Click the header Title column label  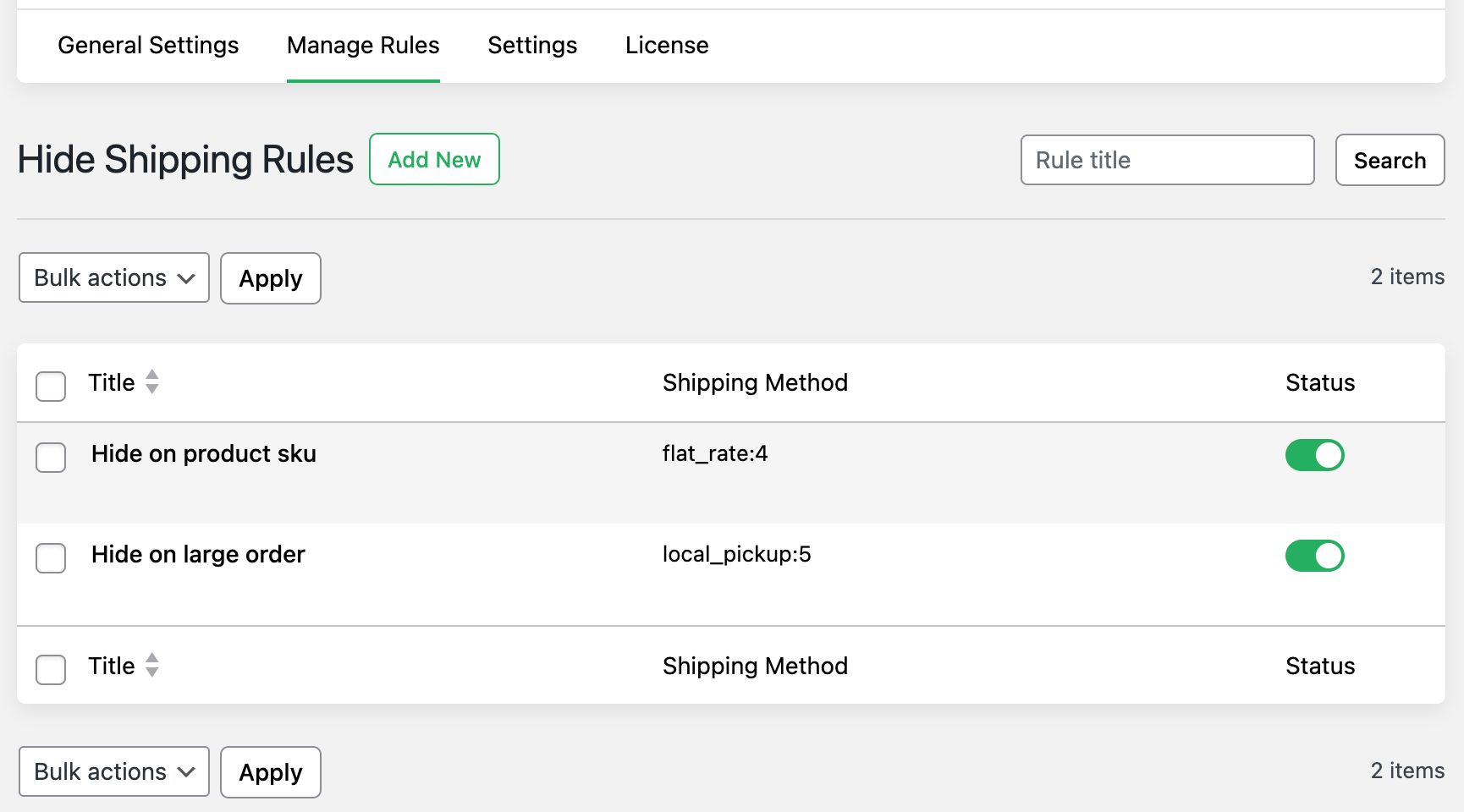point(112,382)
